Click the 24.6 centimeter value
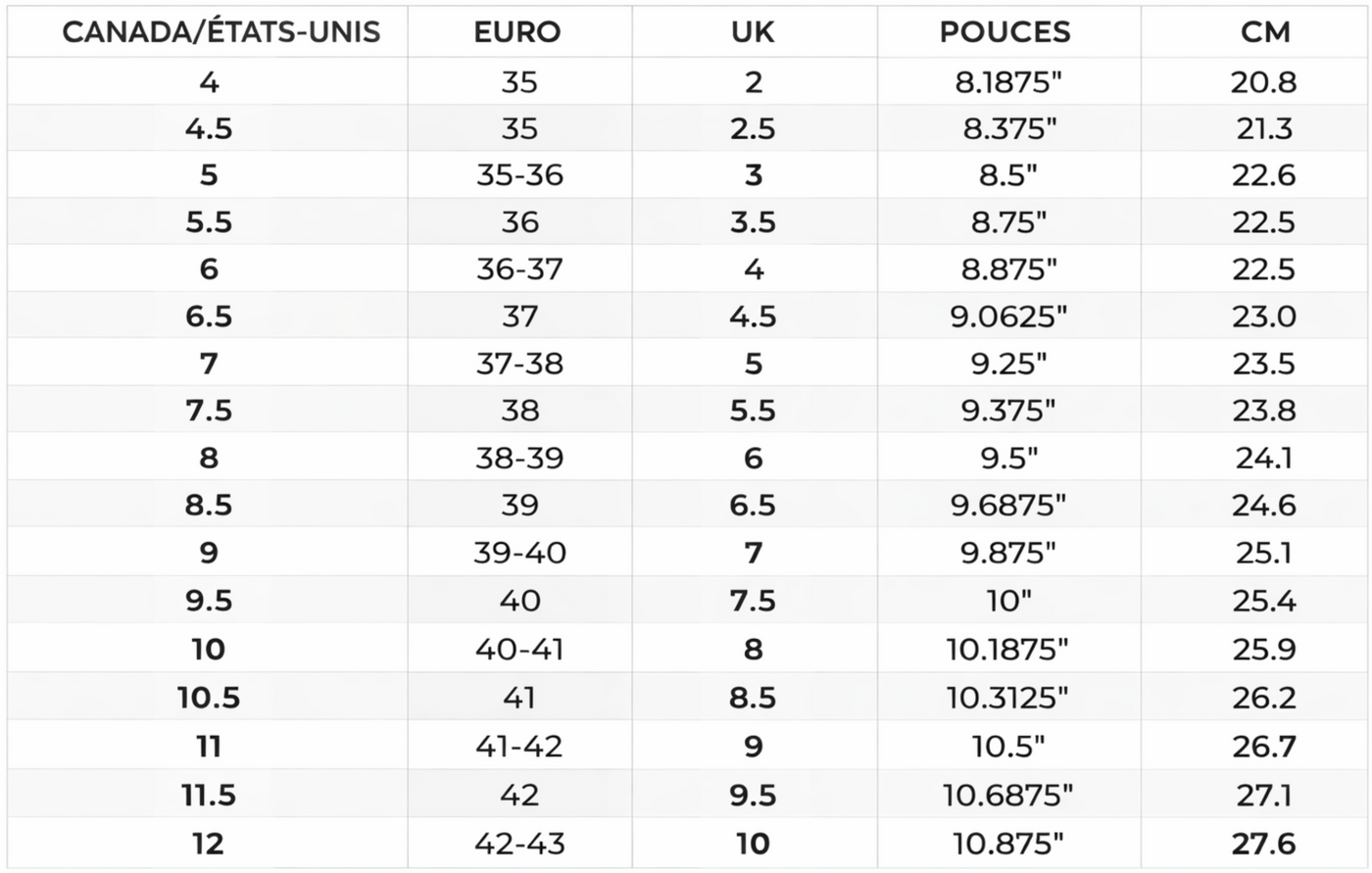Screen dimensions: 1372x873 pos(1264,505)
